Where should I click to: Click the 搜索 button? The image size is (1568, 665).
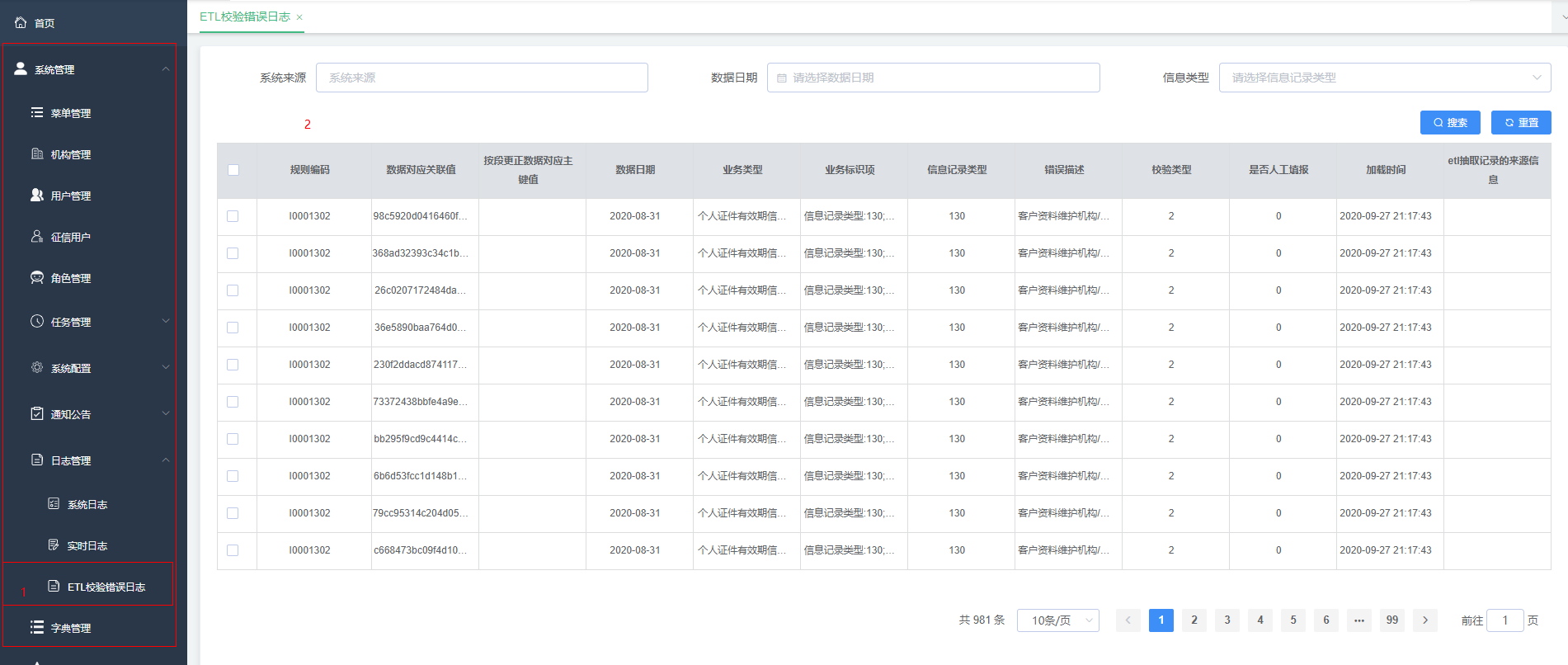pos(1450,122)
